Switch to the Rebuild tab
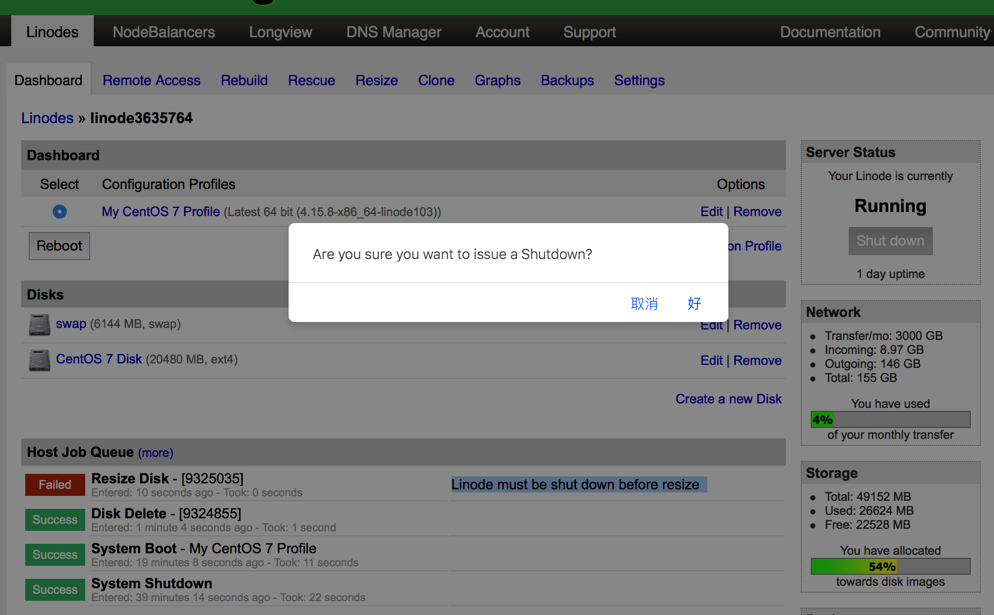Image resolution: width=994 pixels, height=615 pixels. coord(244,81)
